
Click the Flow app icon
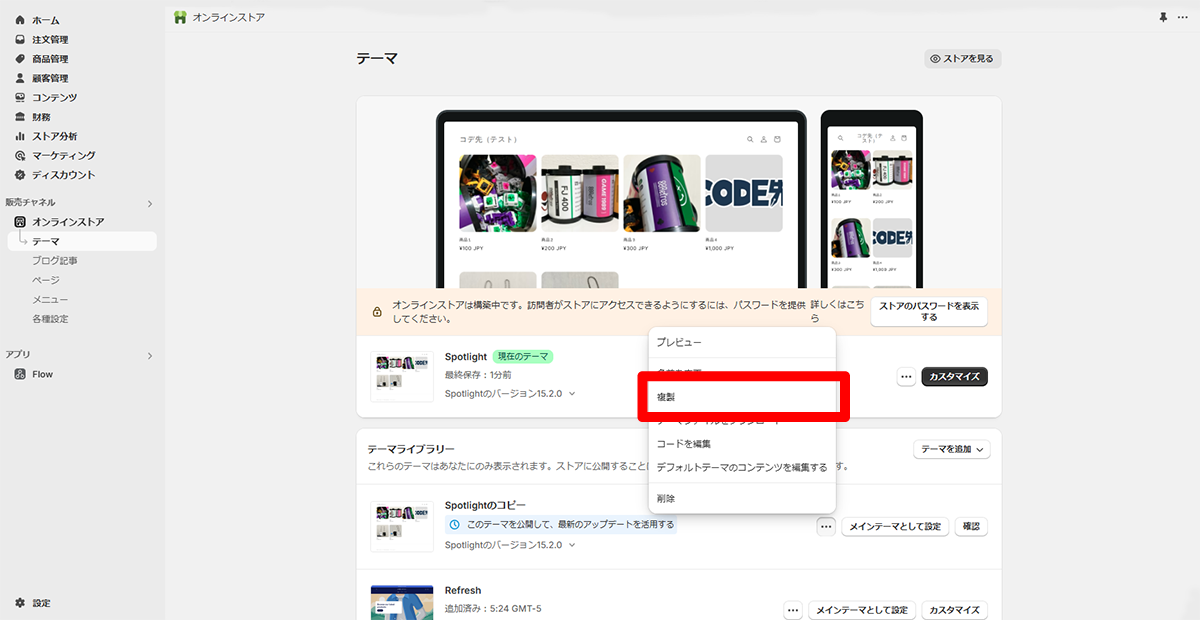click(x=20, y=374)
